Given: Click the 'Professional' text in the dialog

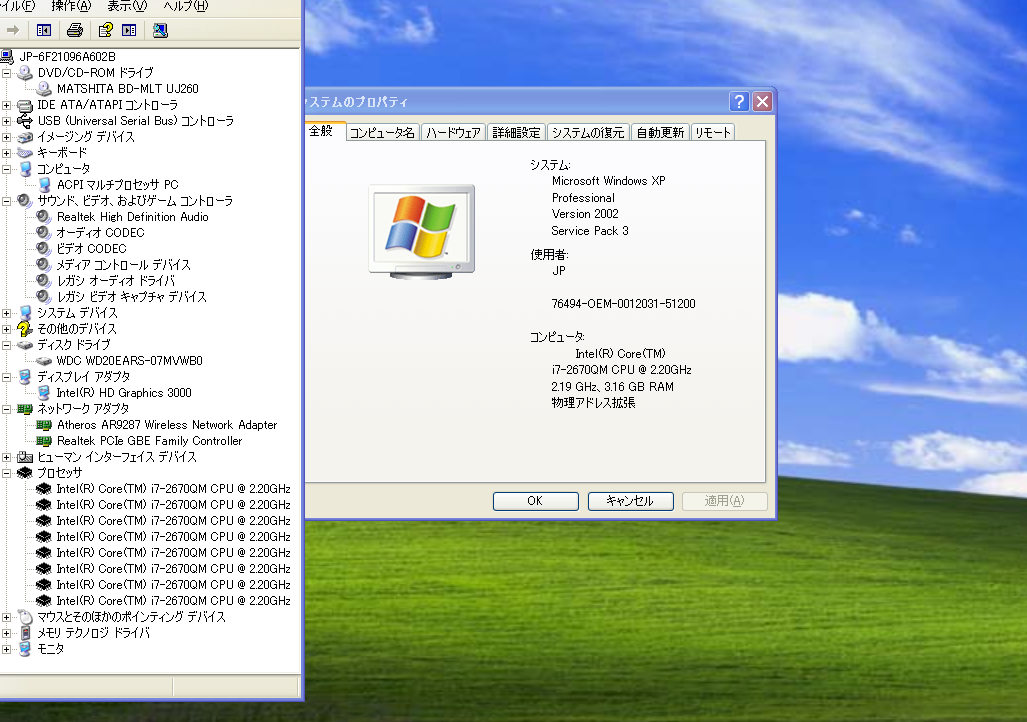Looking at the screenshot, I should coord(583,198).
